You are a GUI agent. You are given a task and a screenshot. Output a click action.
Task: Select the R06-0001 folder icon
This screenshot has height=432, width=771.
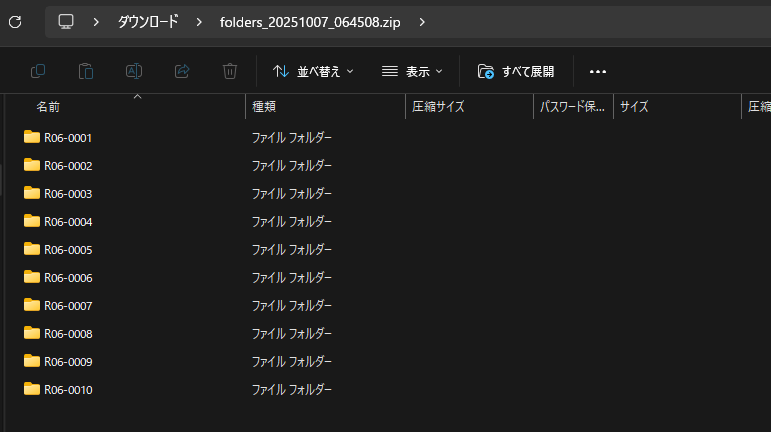[32, 137]
